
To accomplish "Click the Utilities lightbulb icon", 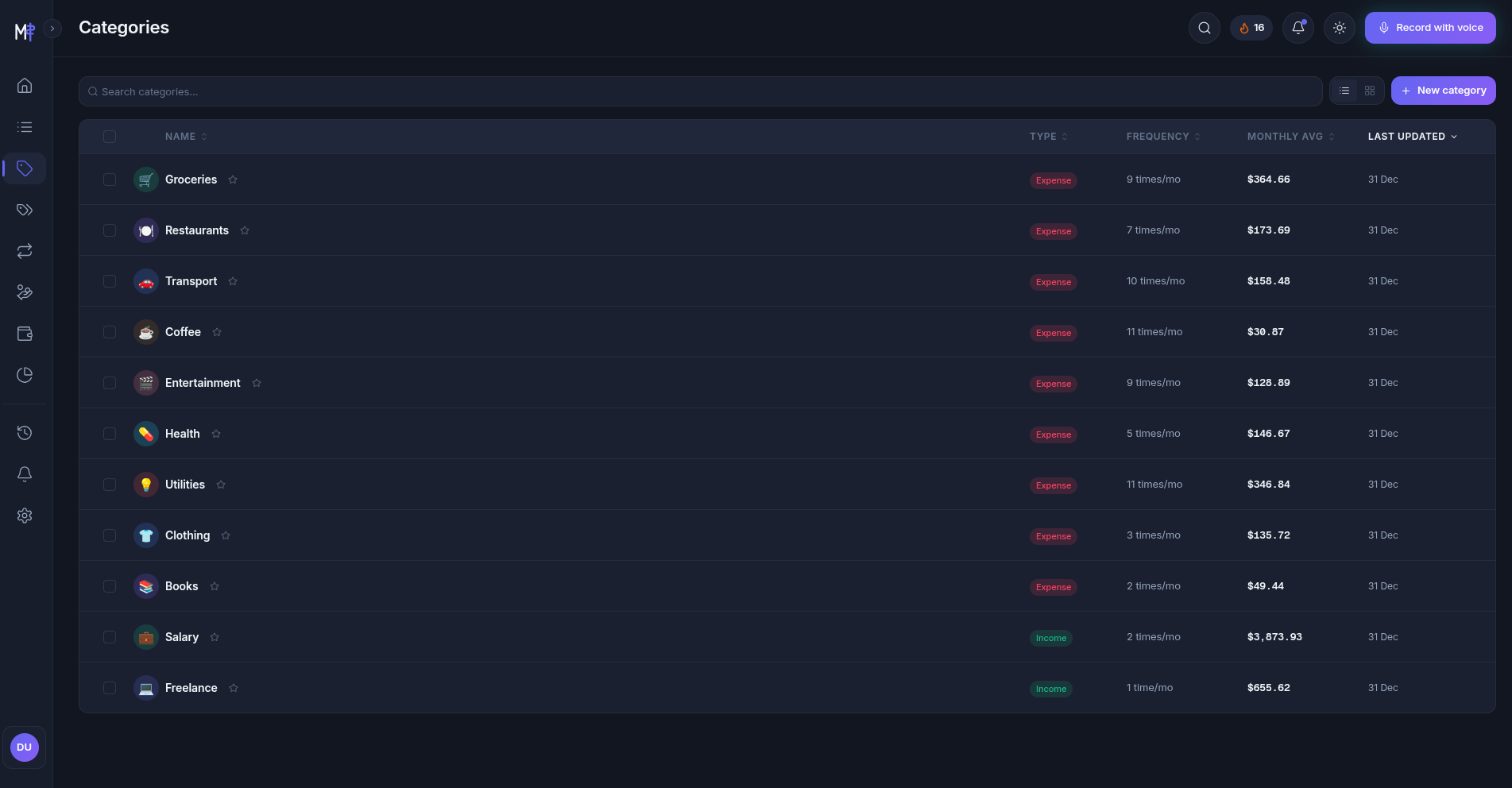I will (146, 485).
